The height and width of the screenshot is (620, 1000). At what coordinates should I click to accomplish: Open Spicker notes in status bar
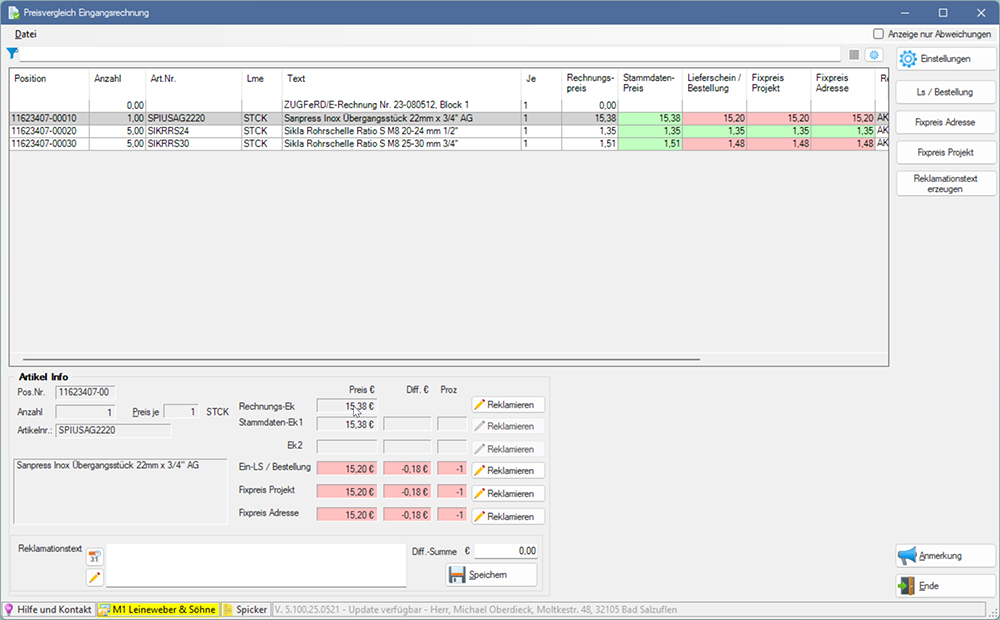coord(245,609)
